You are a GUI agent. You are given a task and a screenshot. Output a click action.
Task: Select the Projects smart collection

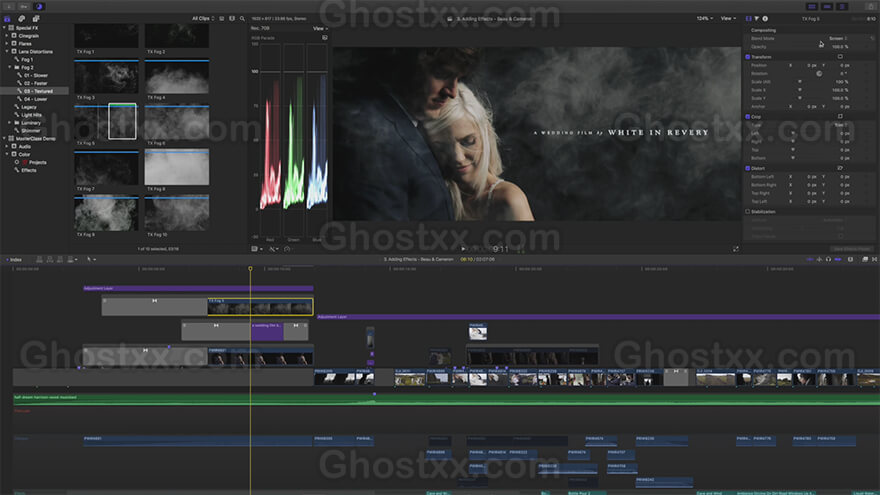37,162
